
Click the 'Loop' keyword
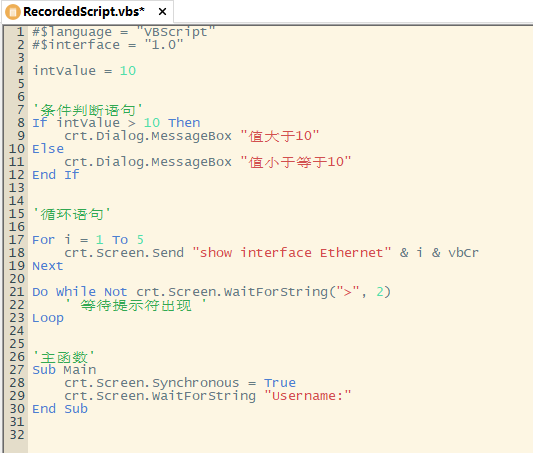pyautogui.click(x=48, y=318)
